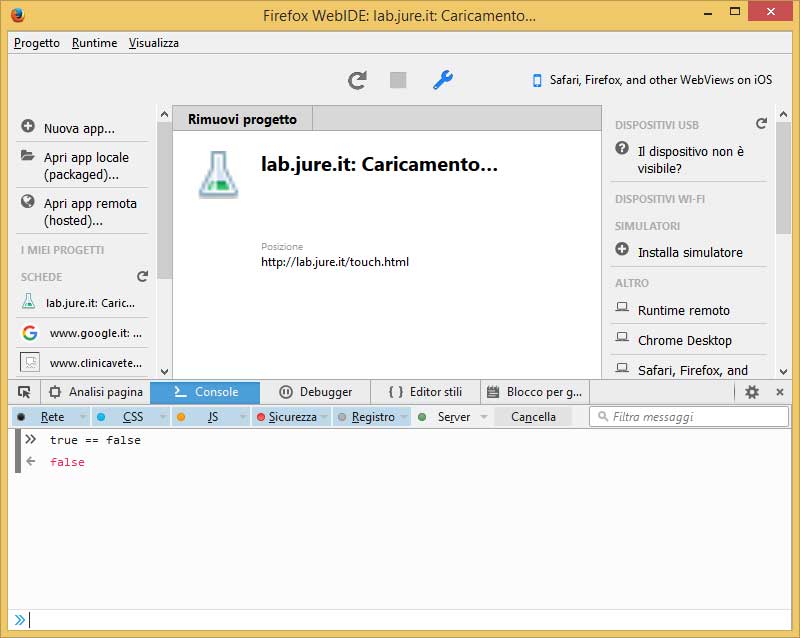Click Installa simulatore link

(x=690, y=252)
